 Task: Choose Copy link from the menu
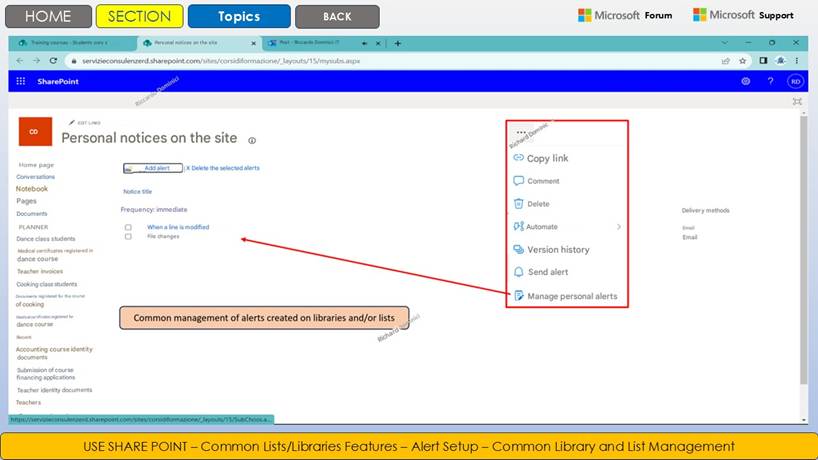pos(547,158)
